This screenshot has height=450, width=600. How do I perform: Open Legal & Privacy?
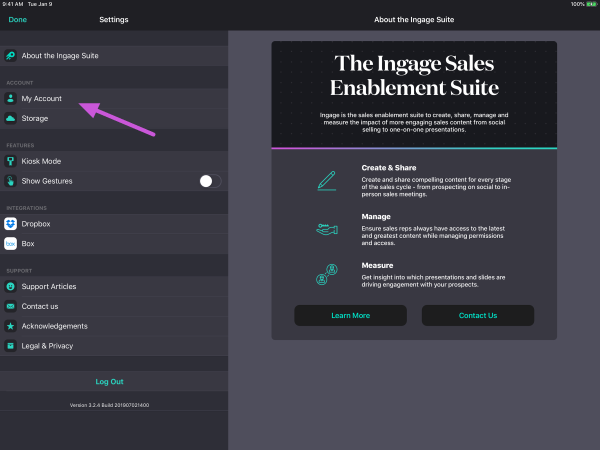coord(114,346)
